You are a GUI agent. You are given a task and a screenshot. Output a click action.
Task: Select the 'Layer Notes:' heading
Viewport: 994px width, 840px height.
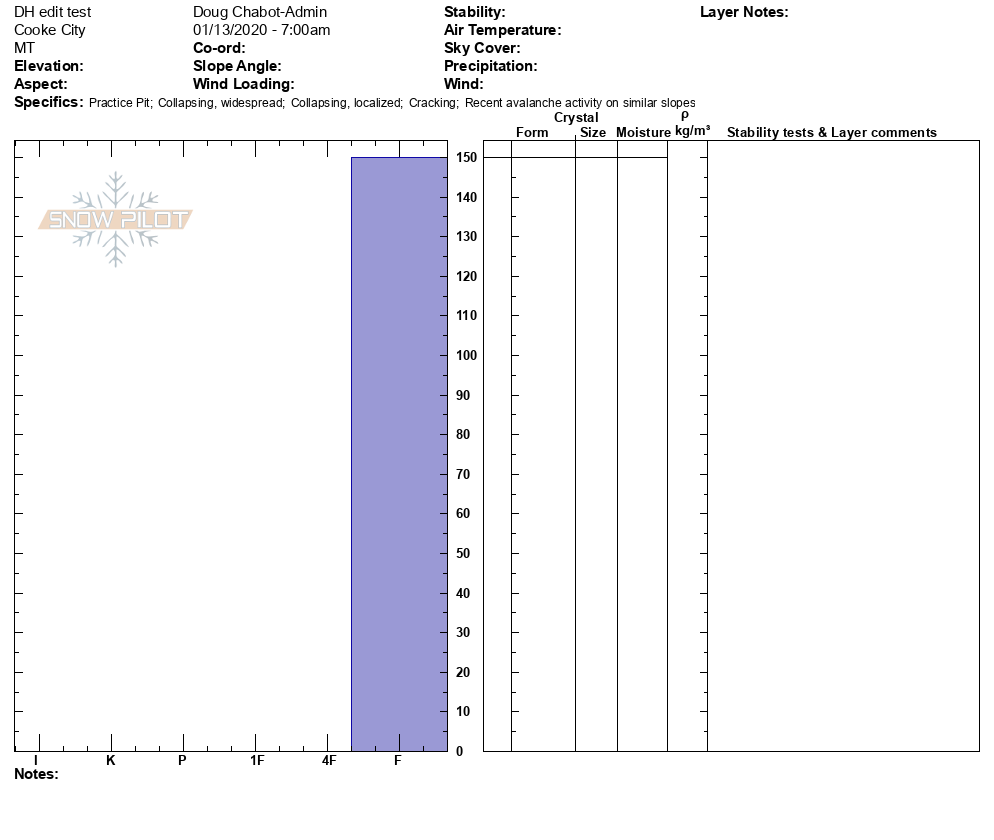744,12
